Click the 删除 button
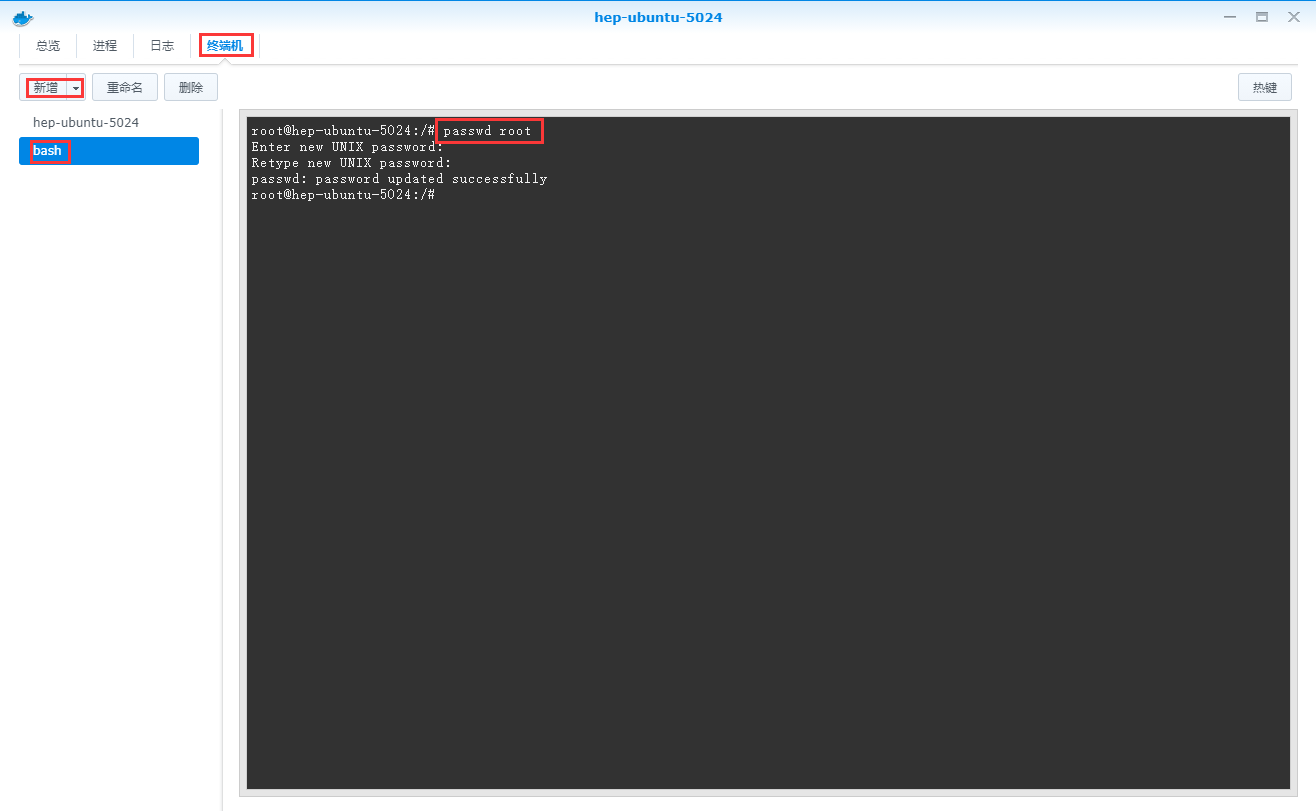The height and width of the screenshot is (811, 1316). [x=191, y=88]
